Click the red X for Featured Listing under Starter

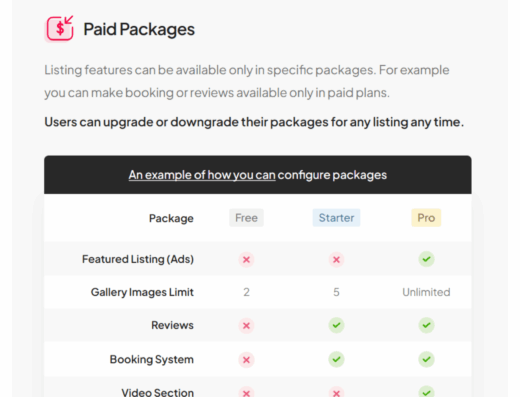point(336,259)
